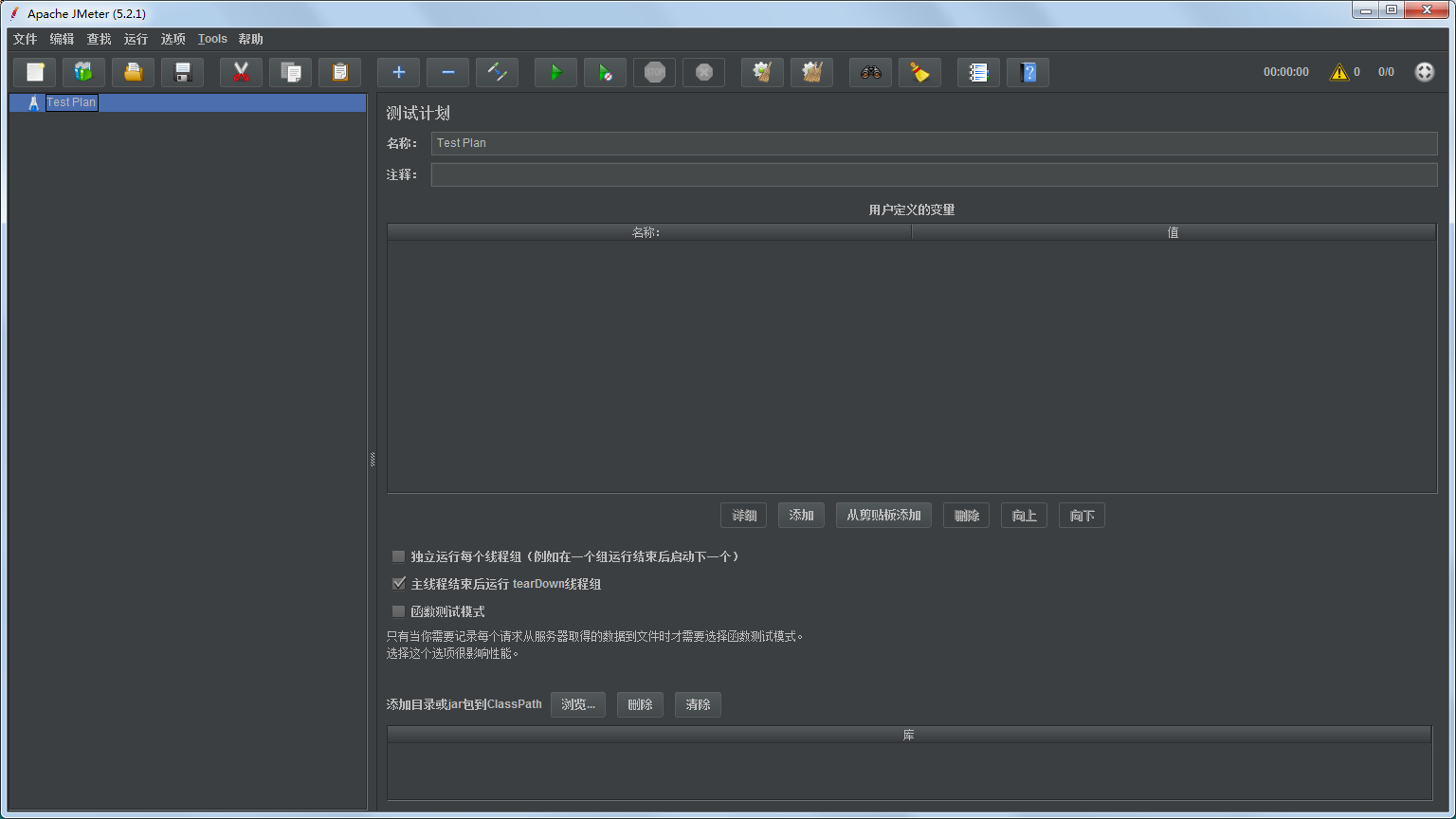1456x819 pixels.
Task: Click the STOP sign icon
Action: 655,72
